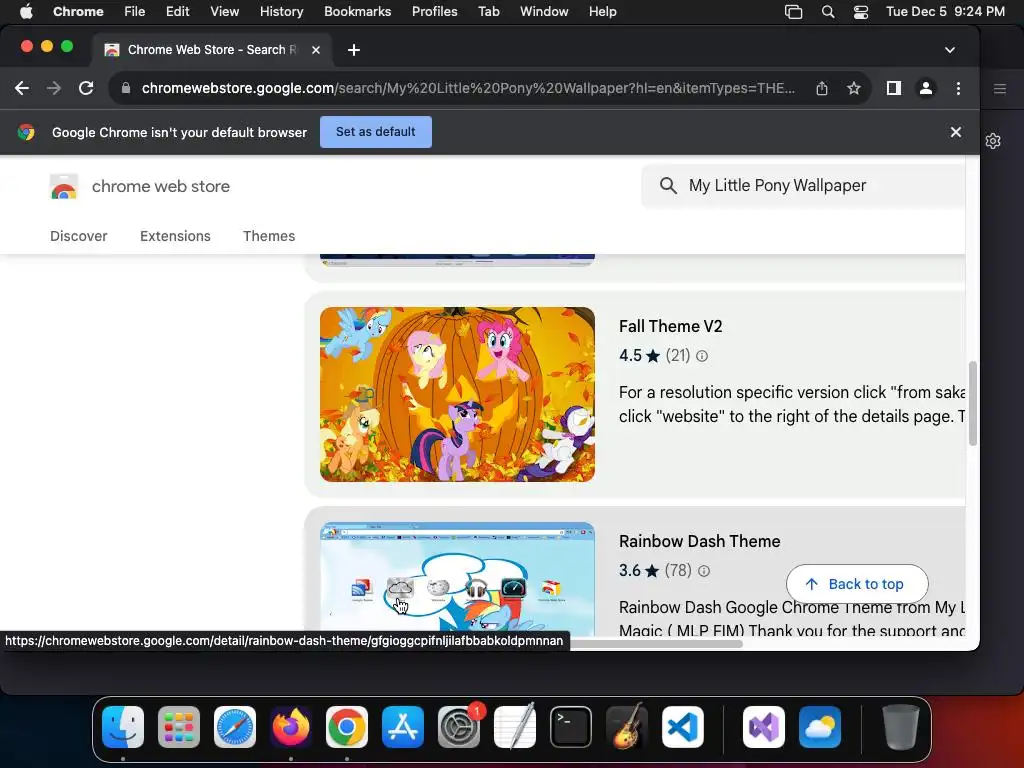Open the Trash in the dock
Screen dimensions: 1024x768
click(x=901, y=727)
